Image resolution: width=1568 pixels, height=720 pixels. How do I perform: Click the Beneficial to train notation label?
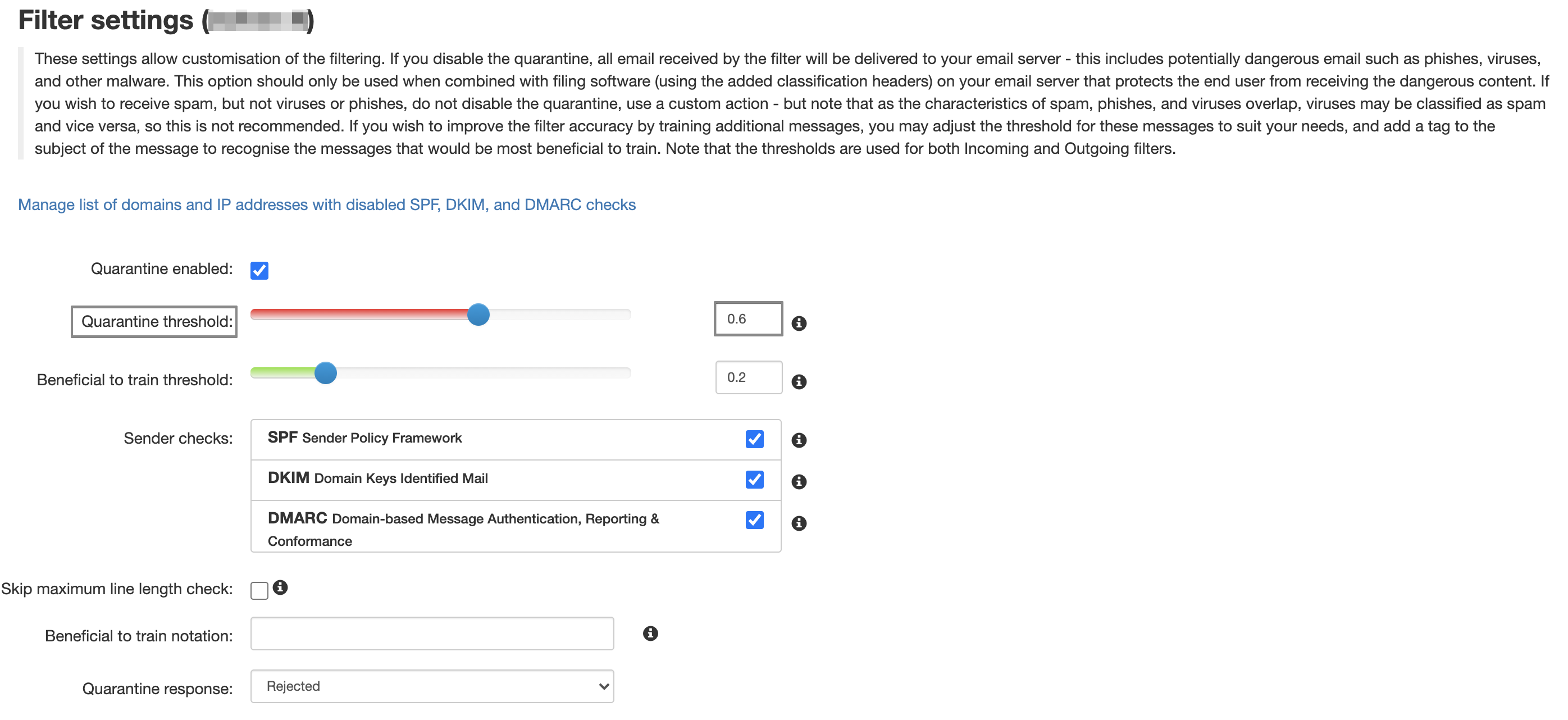(139, 636)
